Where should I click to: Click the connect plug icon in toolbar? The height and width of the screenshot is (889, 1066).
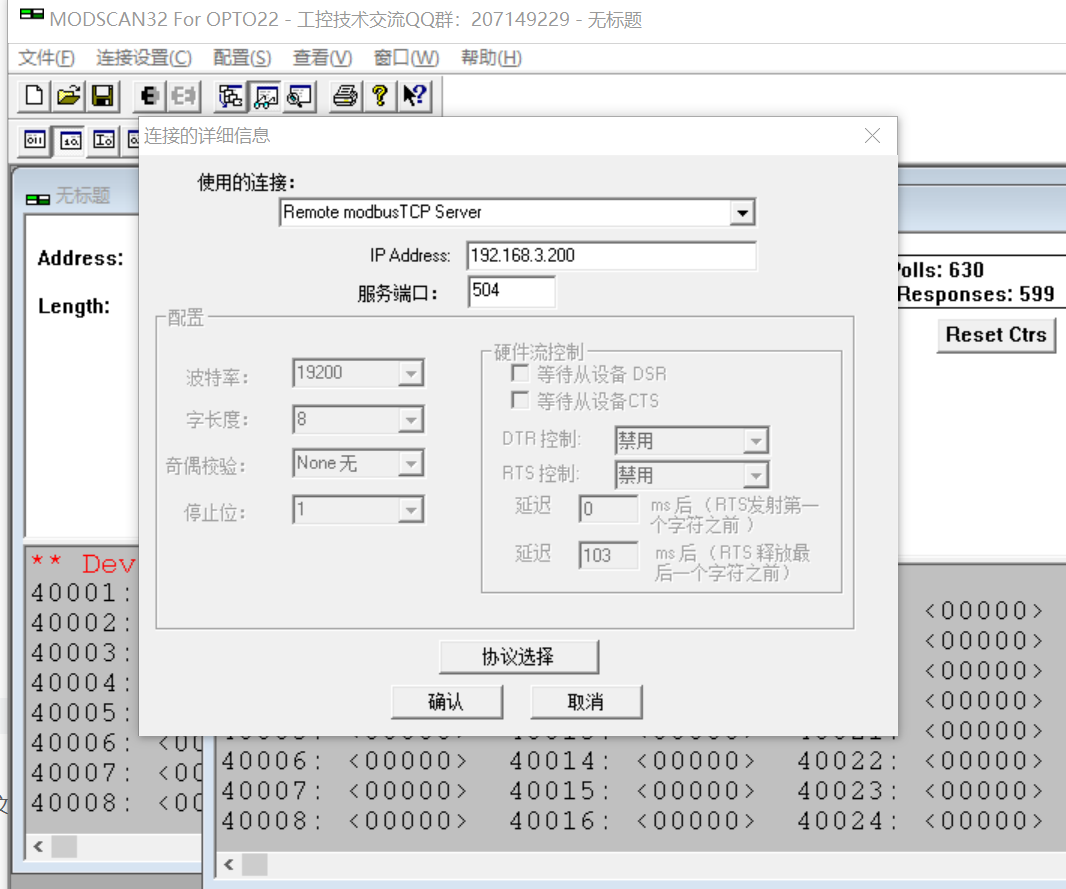tap(149, 96)
